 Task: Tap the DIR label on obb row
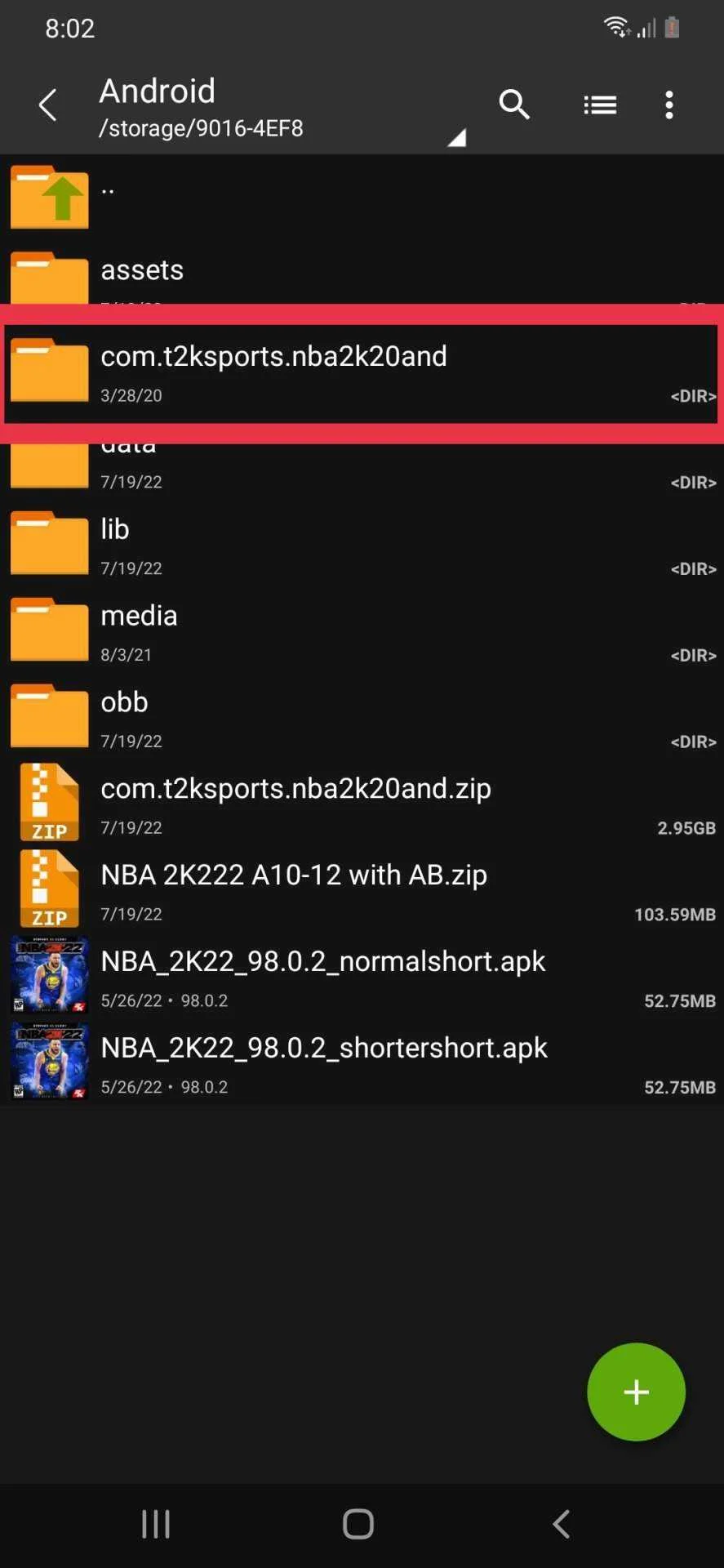click(x=693, y=742)
